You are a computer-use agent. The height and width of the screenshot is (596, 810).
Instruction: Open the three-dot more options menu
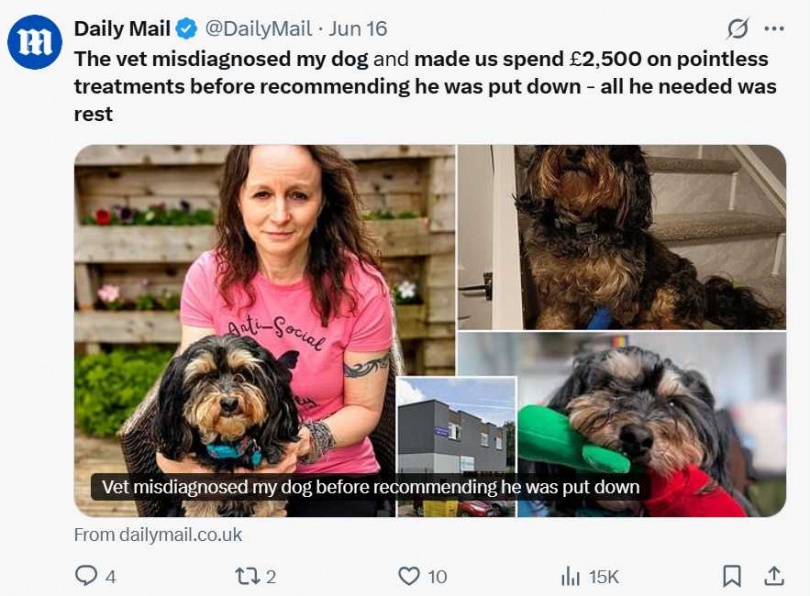(773, 28)
